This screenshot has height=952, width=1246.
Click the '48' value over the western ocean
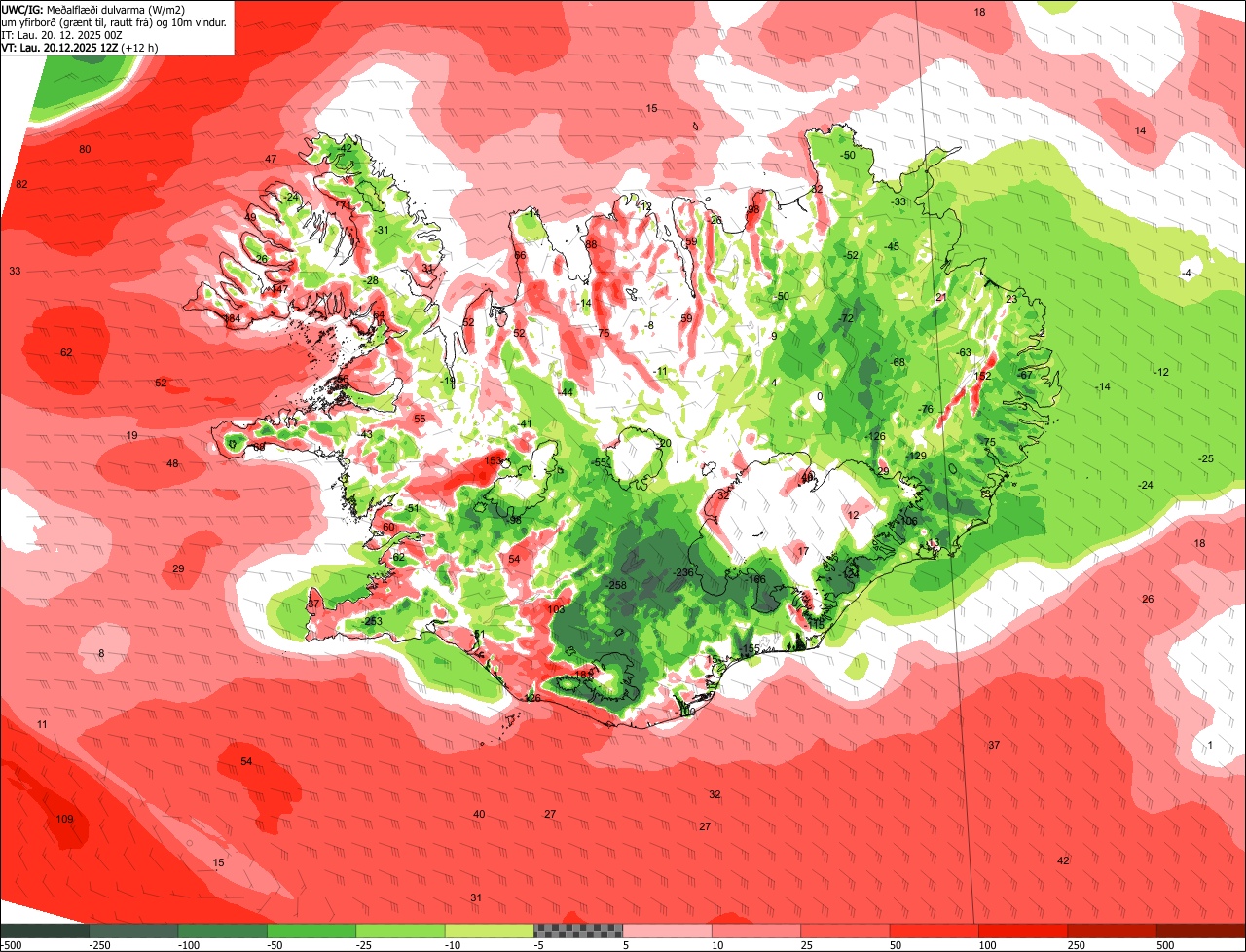pyautogui.click(x=172, y=463)
